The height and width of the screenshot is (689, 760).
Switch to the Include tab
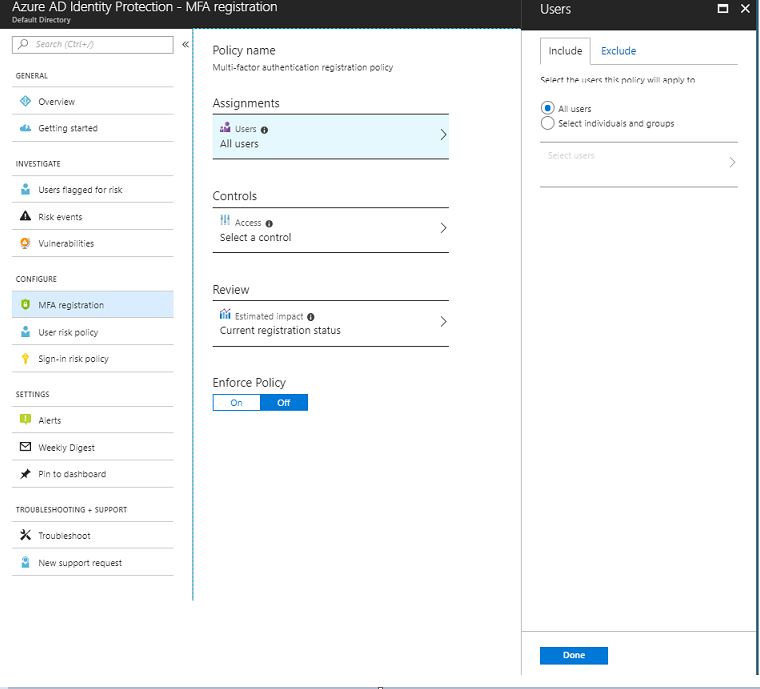(565, 51)
